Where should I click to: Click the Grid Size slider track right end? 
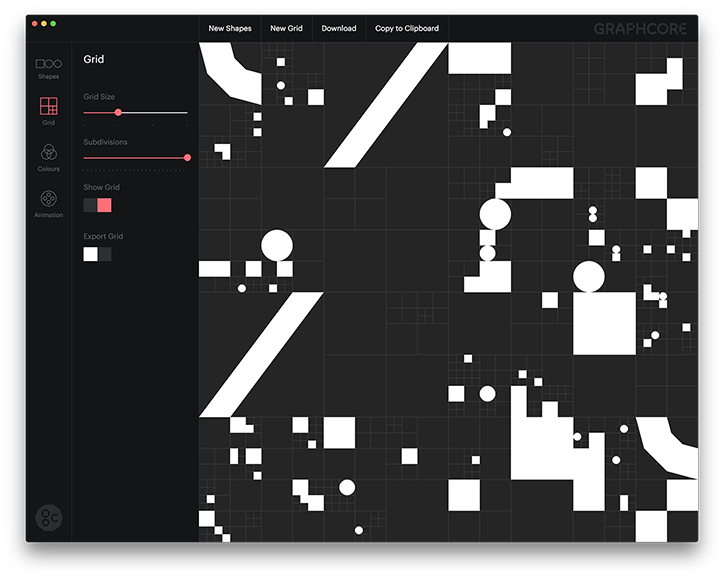point(185,113)
